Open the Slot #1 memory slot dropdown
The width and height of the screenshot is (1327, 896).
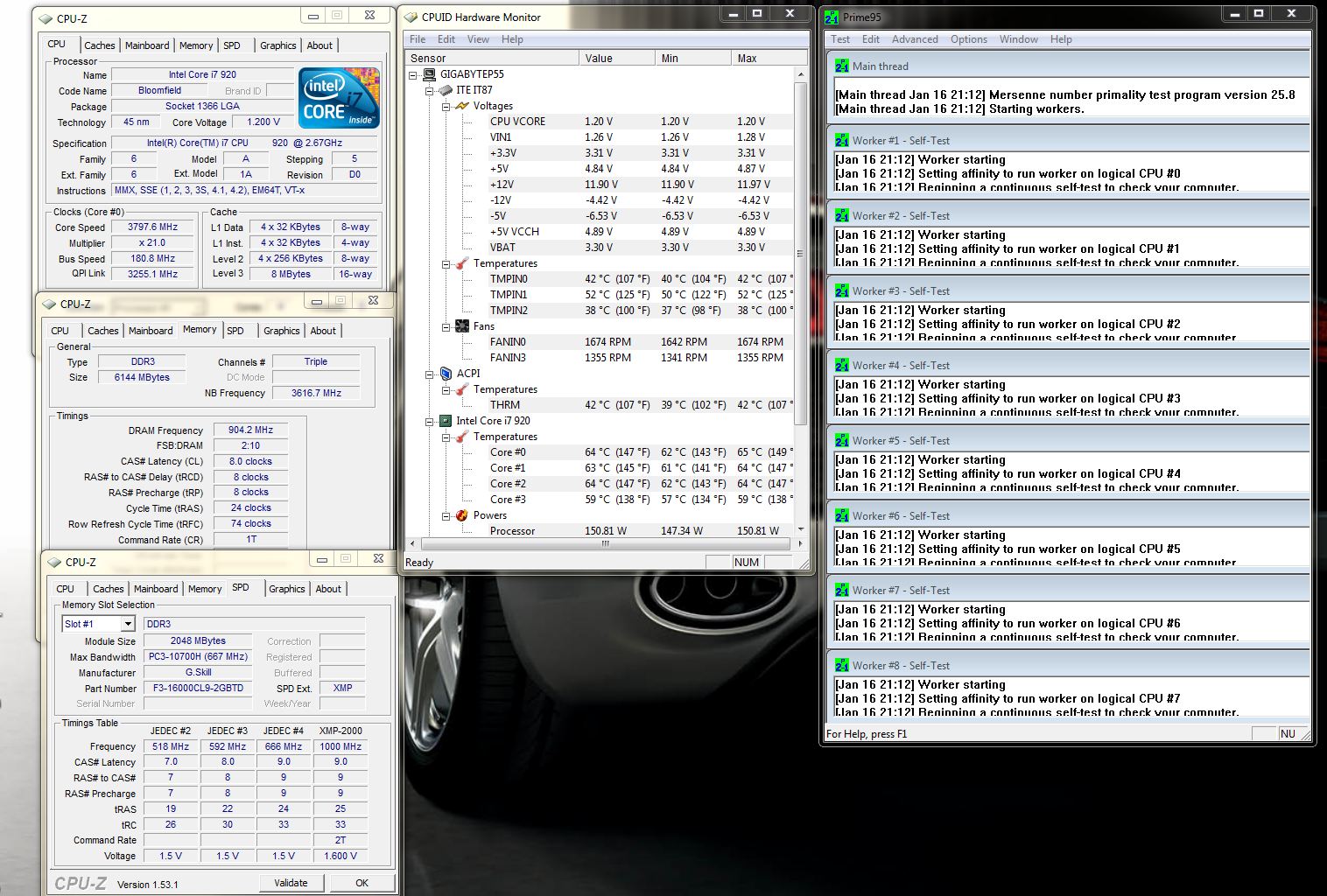128,624
